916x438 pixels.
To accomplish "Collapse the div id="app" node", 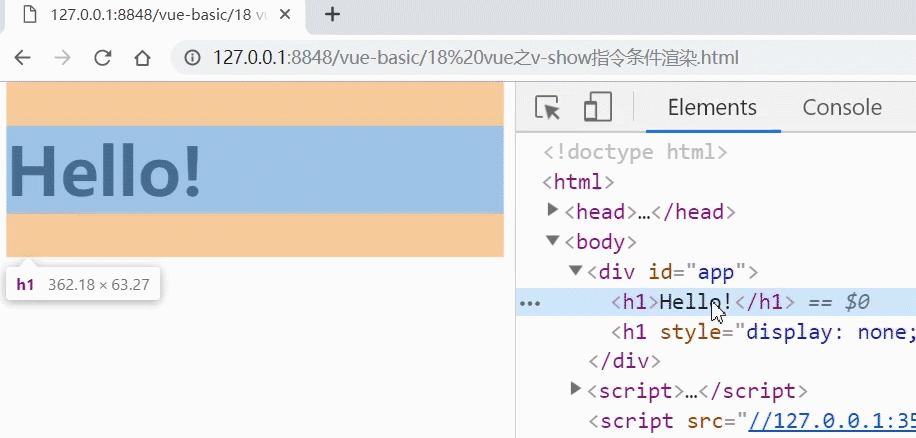I will [x=576, y=270].
